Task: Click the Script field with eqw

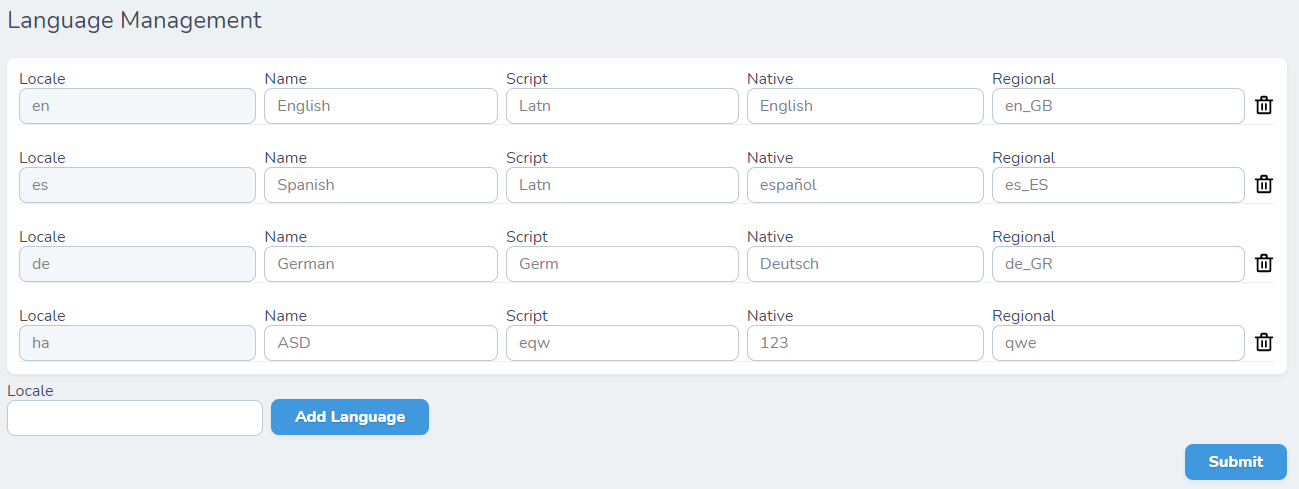Action: (x=622, y=343)
